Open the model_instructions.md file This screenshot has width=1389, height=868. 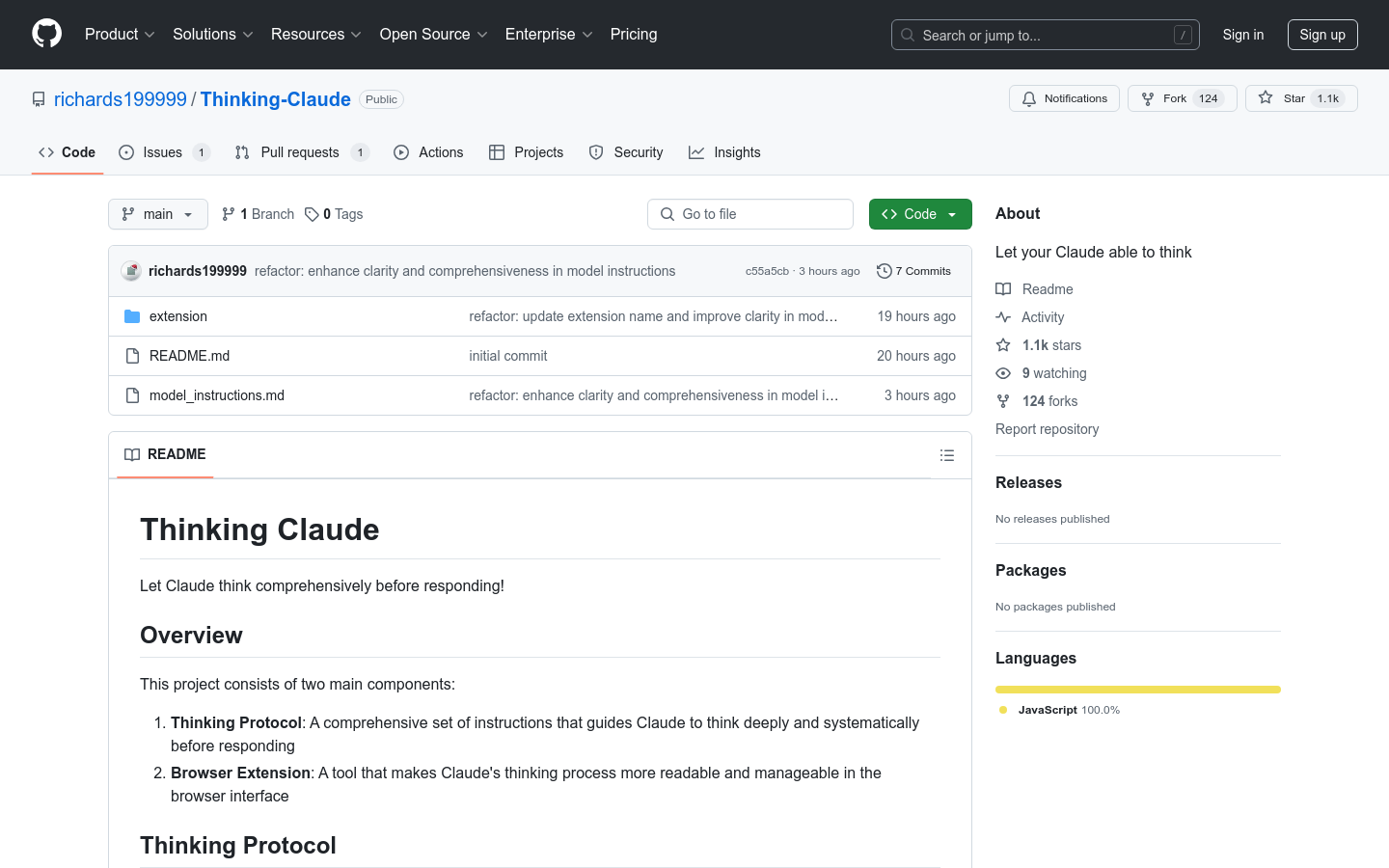coord(217,395)
